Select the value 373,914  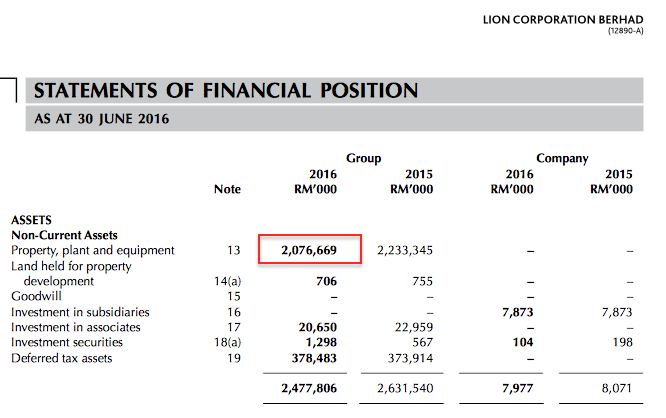tap(410, 358)
